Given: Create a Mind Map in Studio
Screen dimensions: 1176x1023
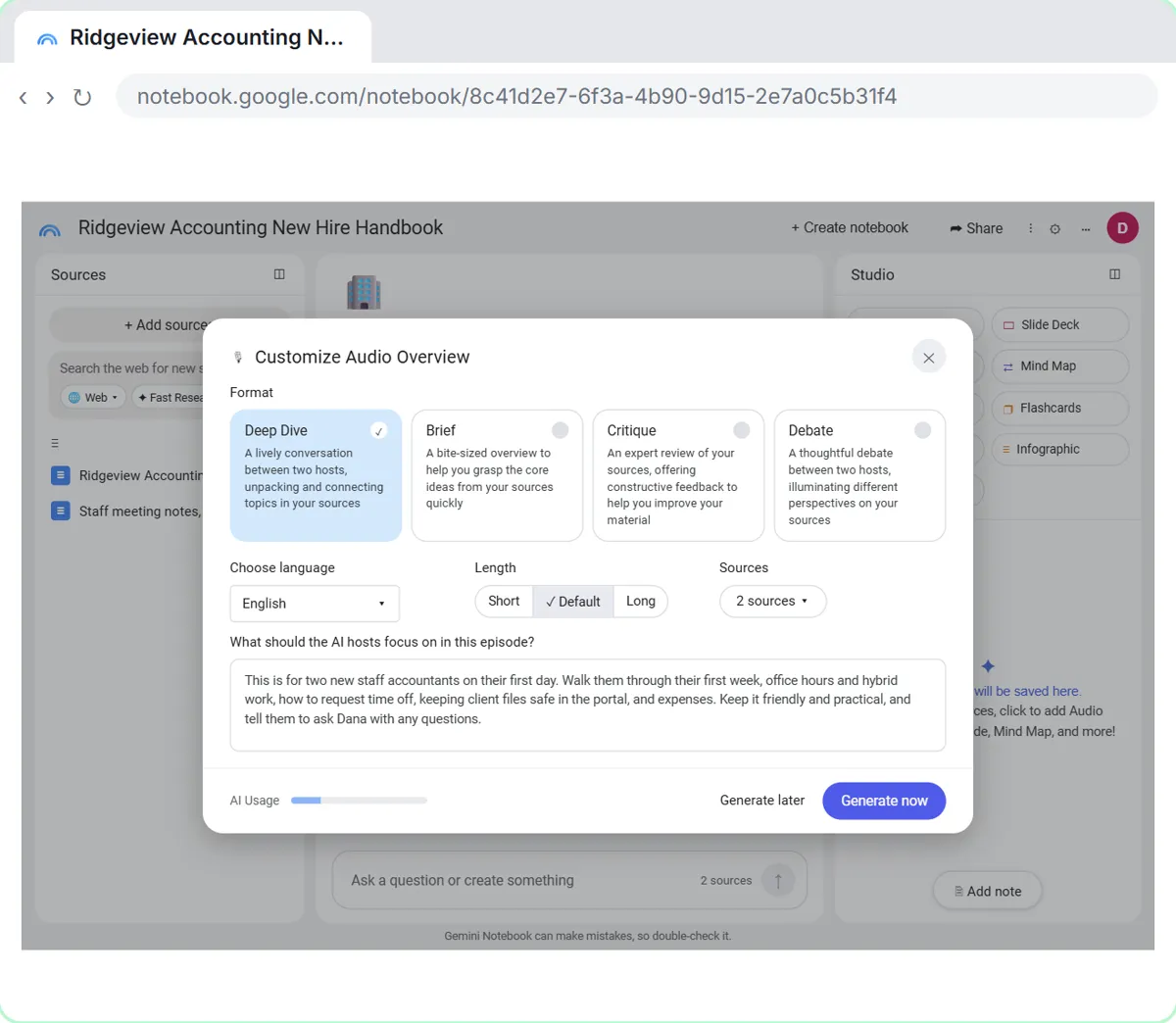Looking at the screenshot, I should click(1060, 366).
